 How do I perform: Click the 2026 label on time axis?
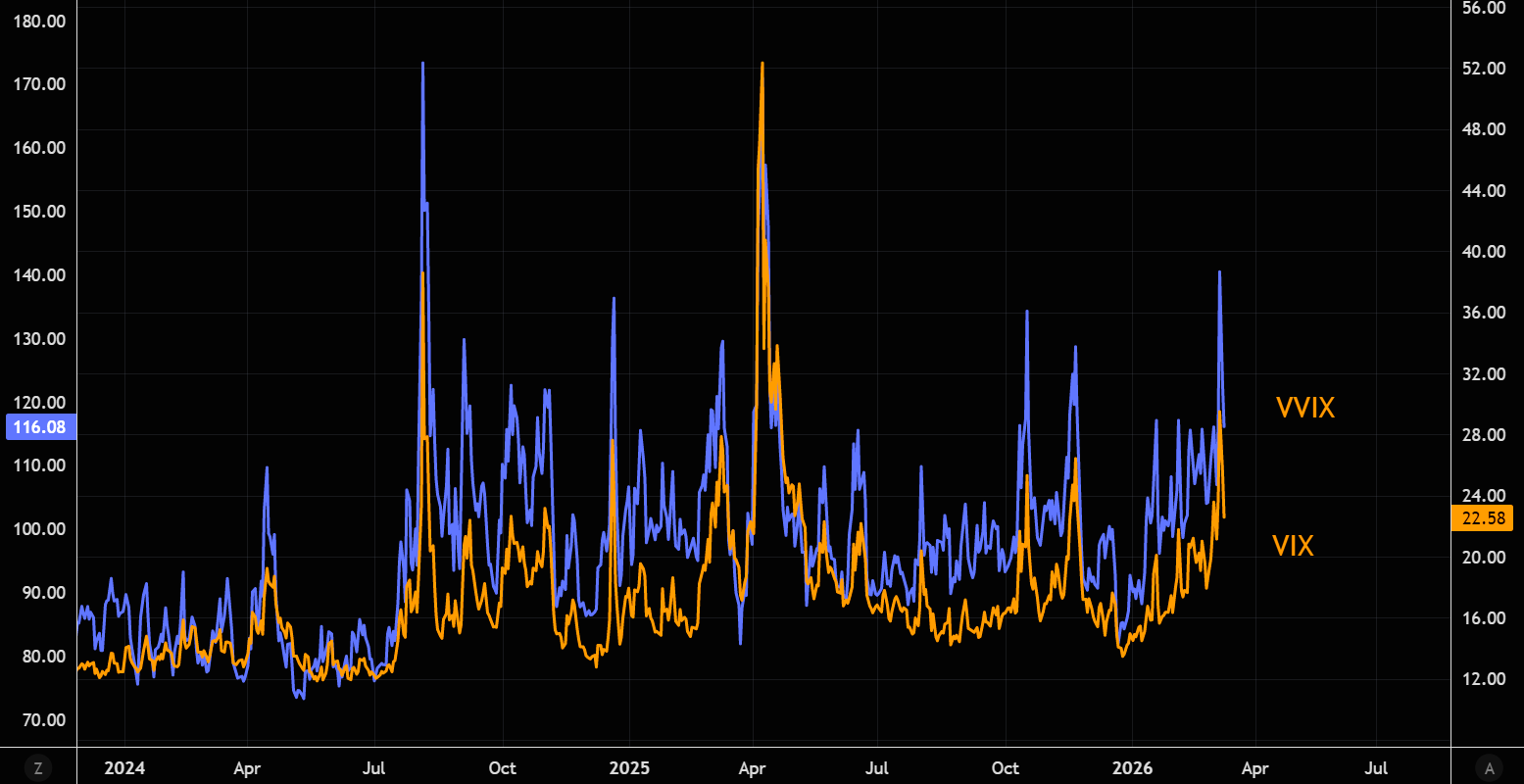(x=1131, y=768)
